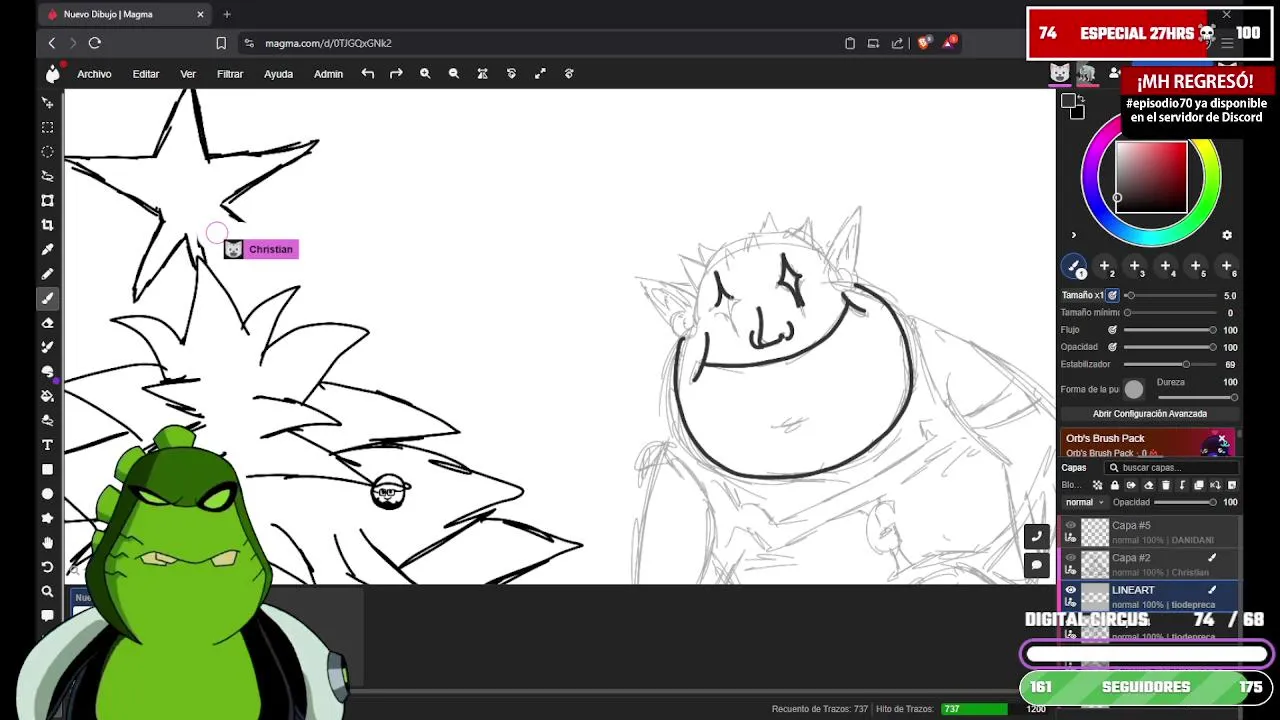The width and height of the screenshot is (1280, 720).
Task: Zoom out with the minus magnifier icon
Action: point(454,73)
